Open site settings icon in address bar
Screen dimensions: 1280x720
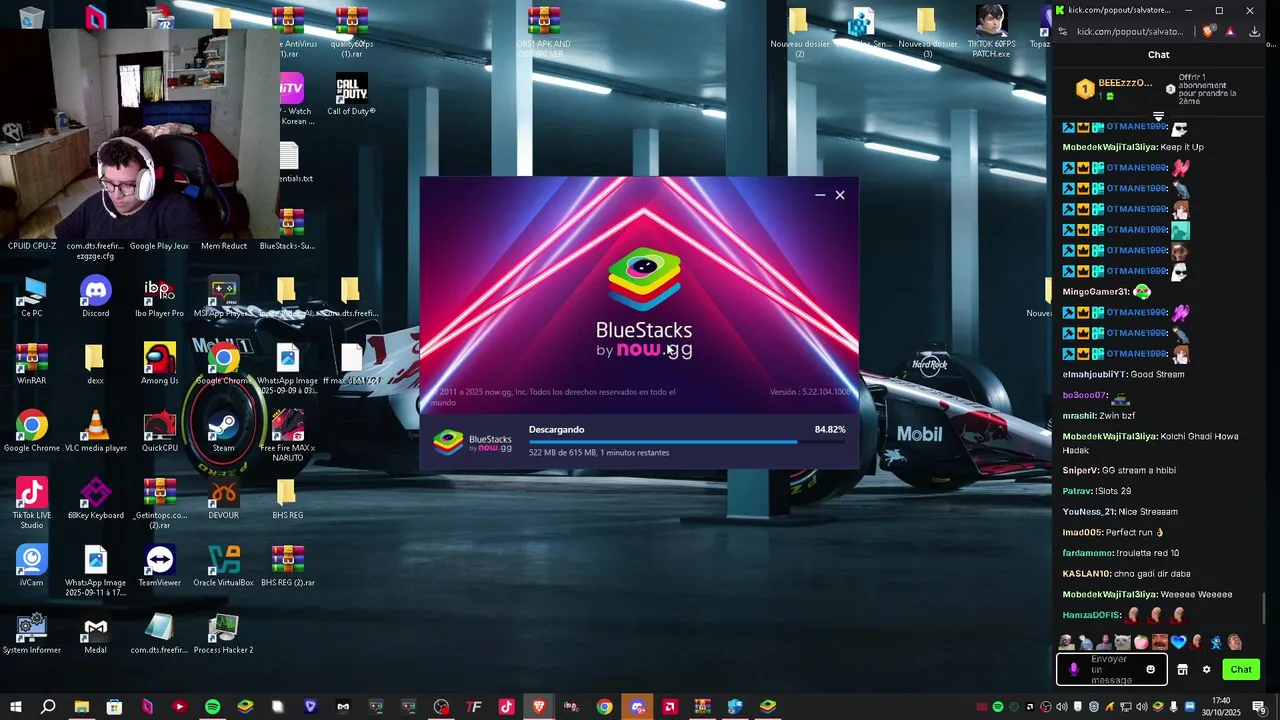[1062, 31]
